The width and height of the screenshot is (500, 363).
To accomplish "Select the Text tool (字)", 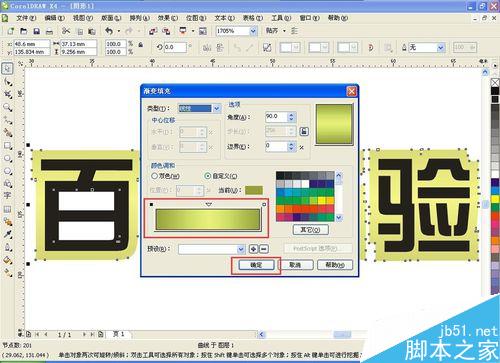I will click(x=7, y=195).
